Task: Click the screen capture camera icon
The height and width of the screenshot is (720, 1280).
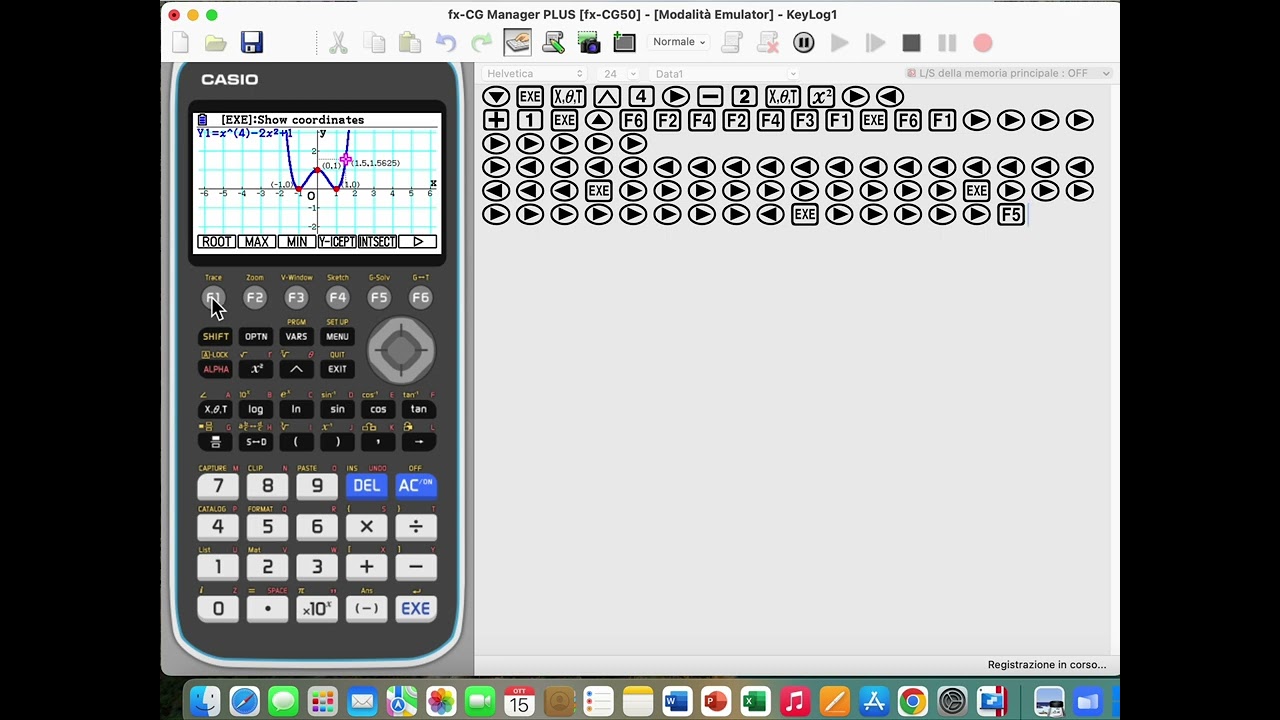Action: [589, 43]
